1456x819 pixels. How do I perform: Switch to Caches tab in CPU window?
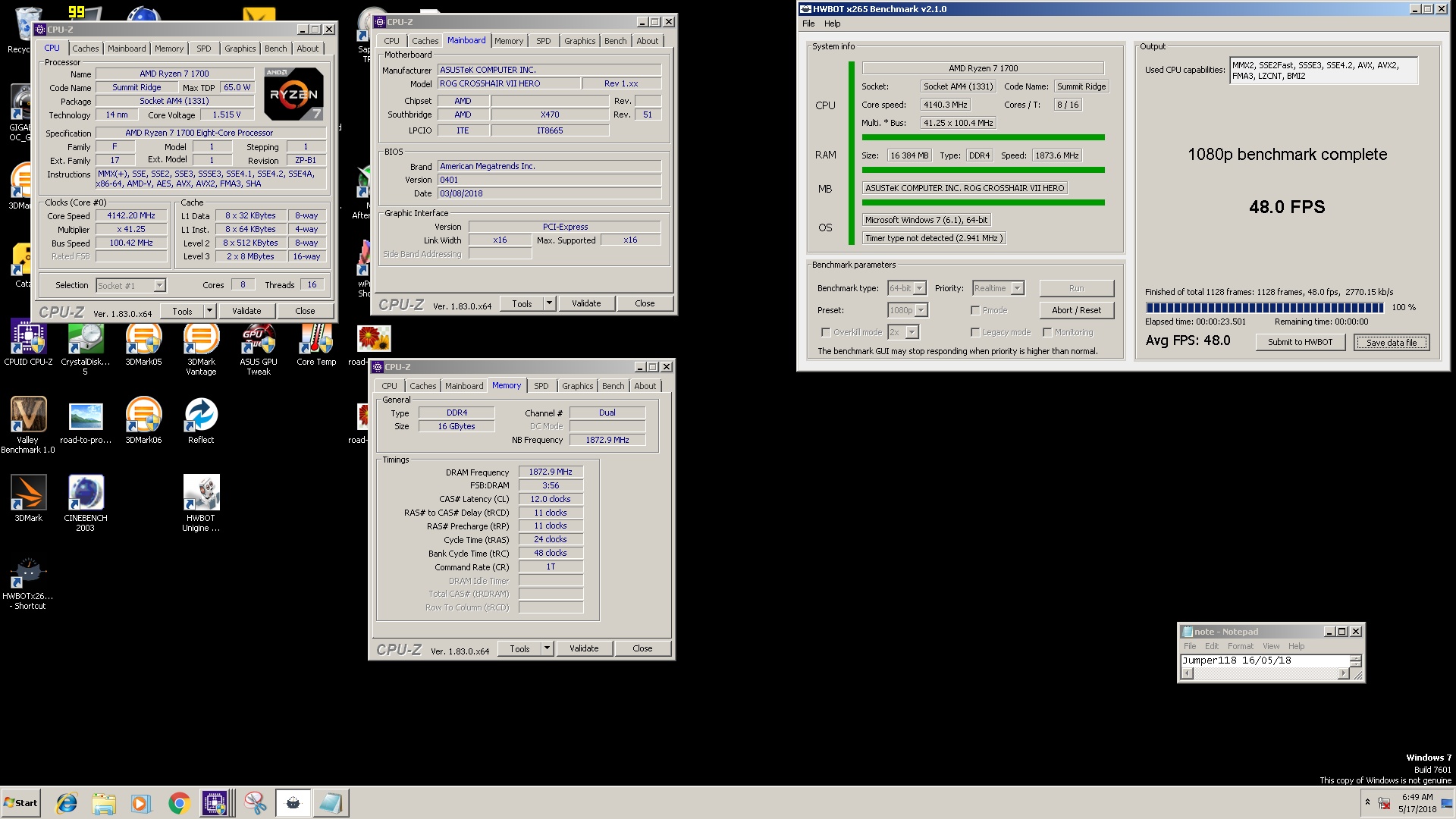click(86, 49)
